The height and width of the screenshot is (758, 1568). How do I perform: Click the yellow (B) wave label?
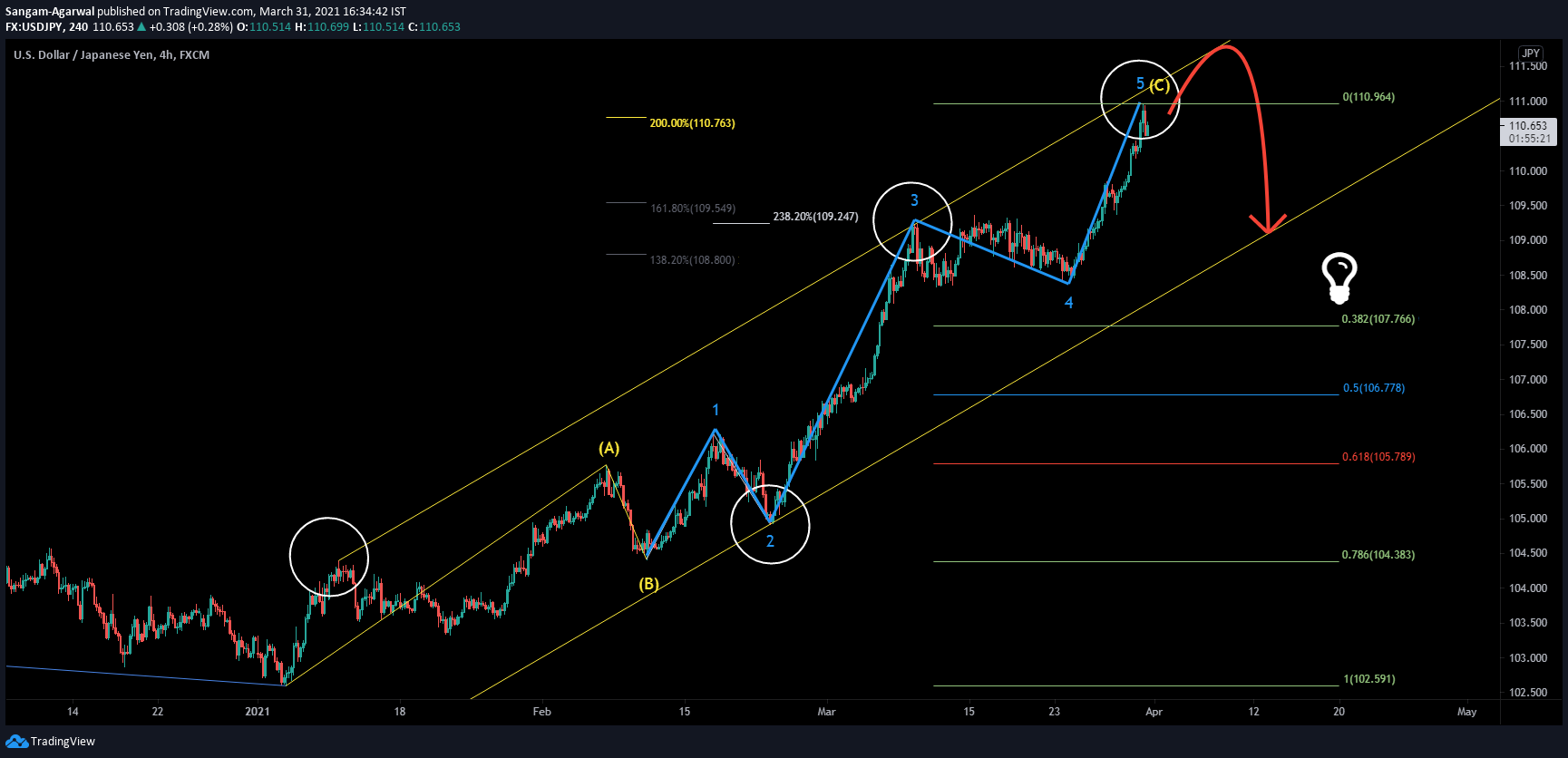click(x=649, y=584)
